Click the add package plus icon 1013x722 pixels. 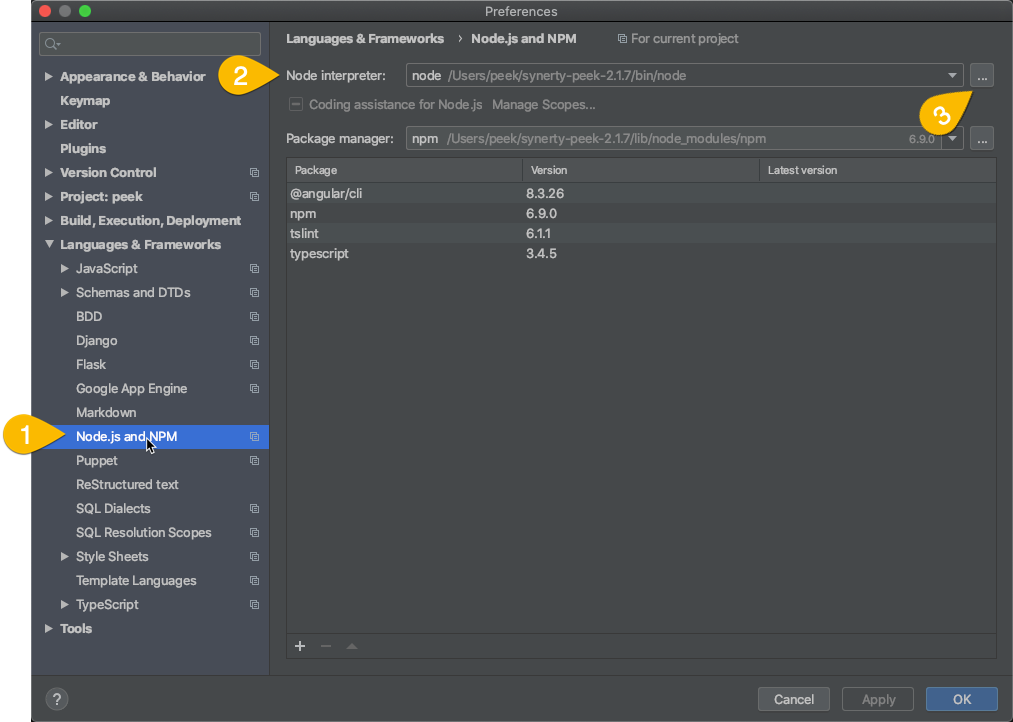300,646
